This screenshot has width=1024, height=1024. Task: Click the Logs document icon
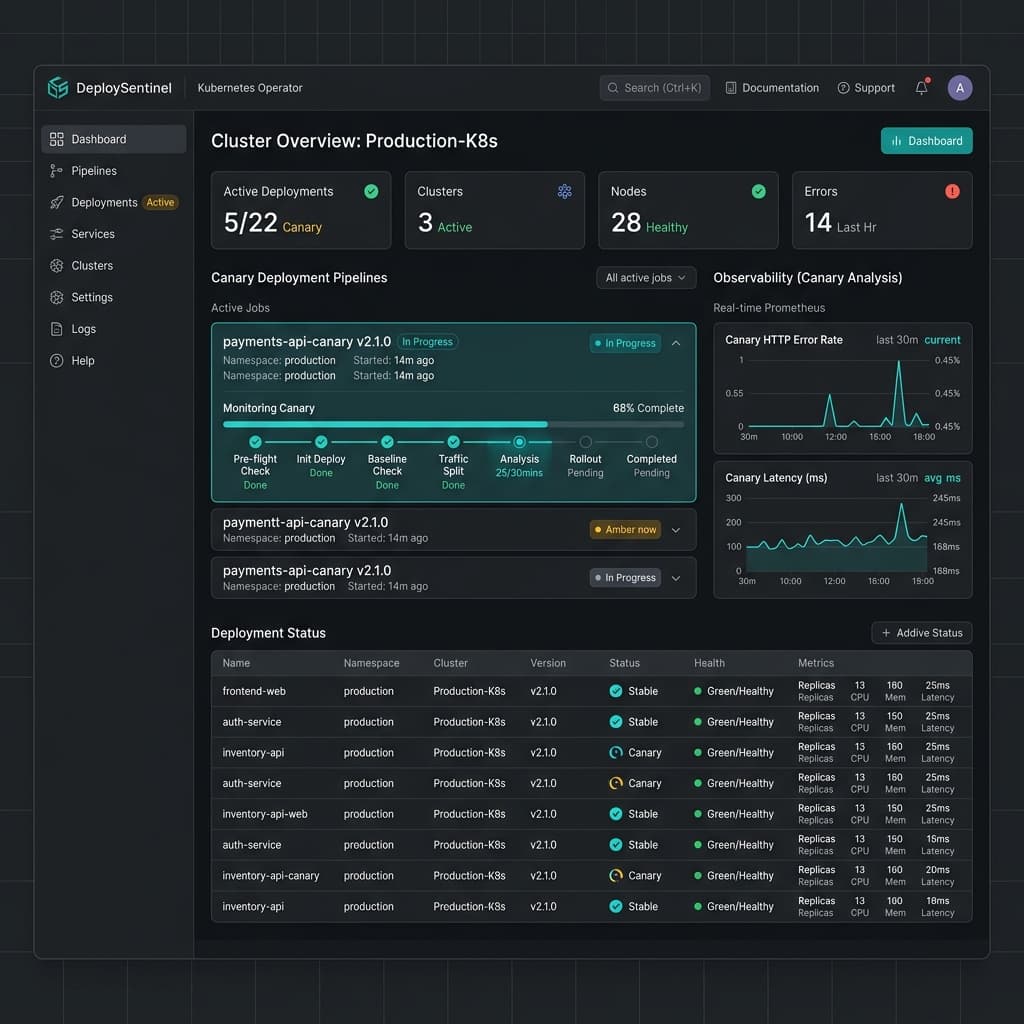[x=57, y=329]
